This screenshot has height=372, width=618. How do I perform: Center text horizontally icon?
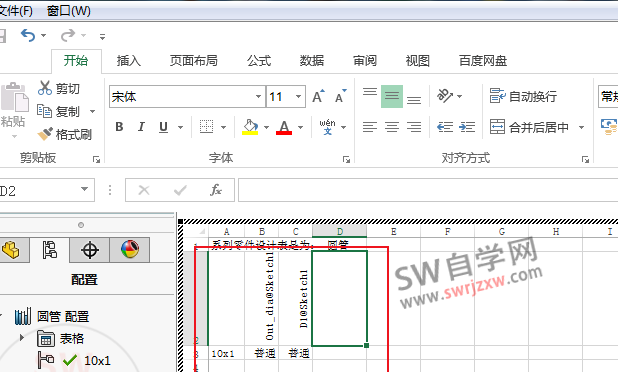[392, 127]
